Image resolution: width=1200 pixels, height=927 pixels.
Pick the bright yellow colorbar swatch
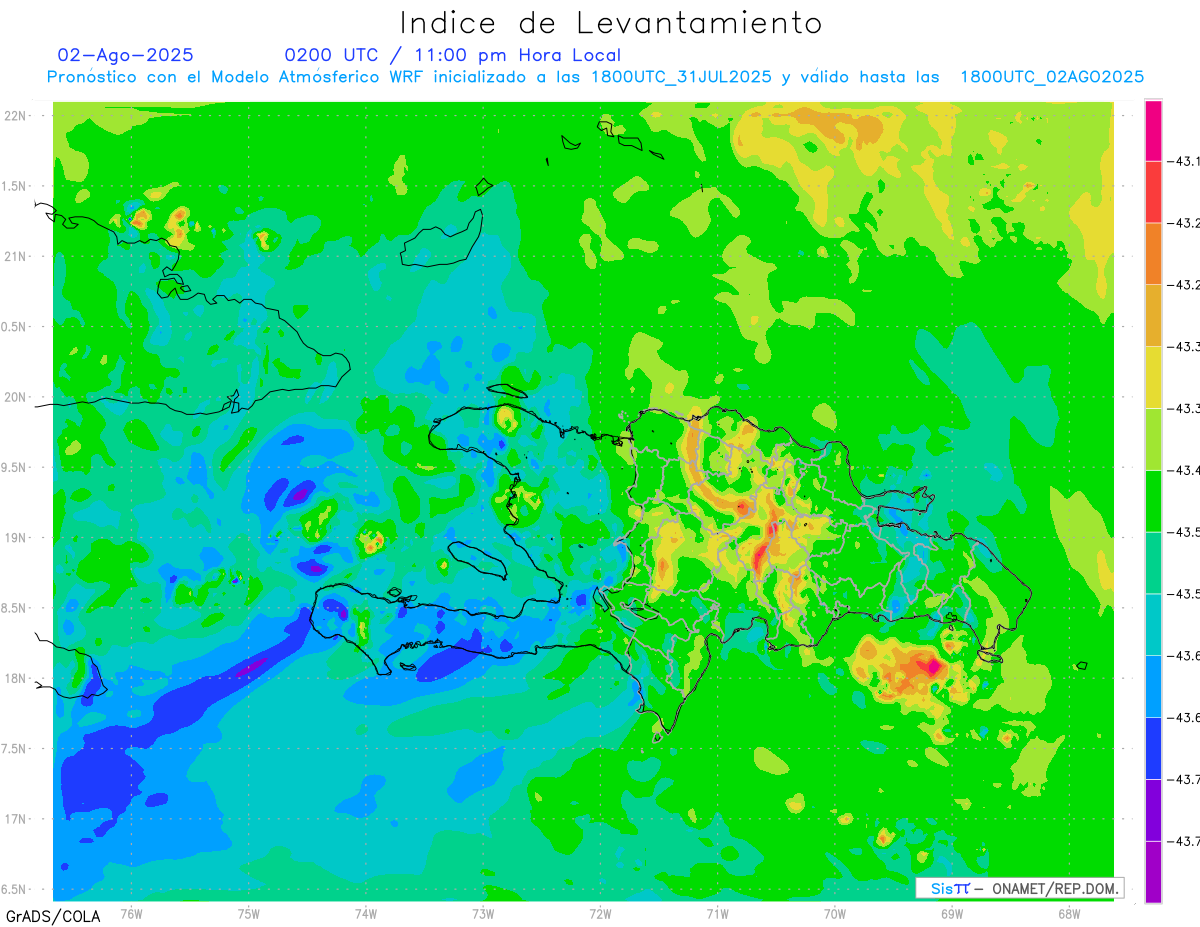point(1153,377)
